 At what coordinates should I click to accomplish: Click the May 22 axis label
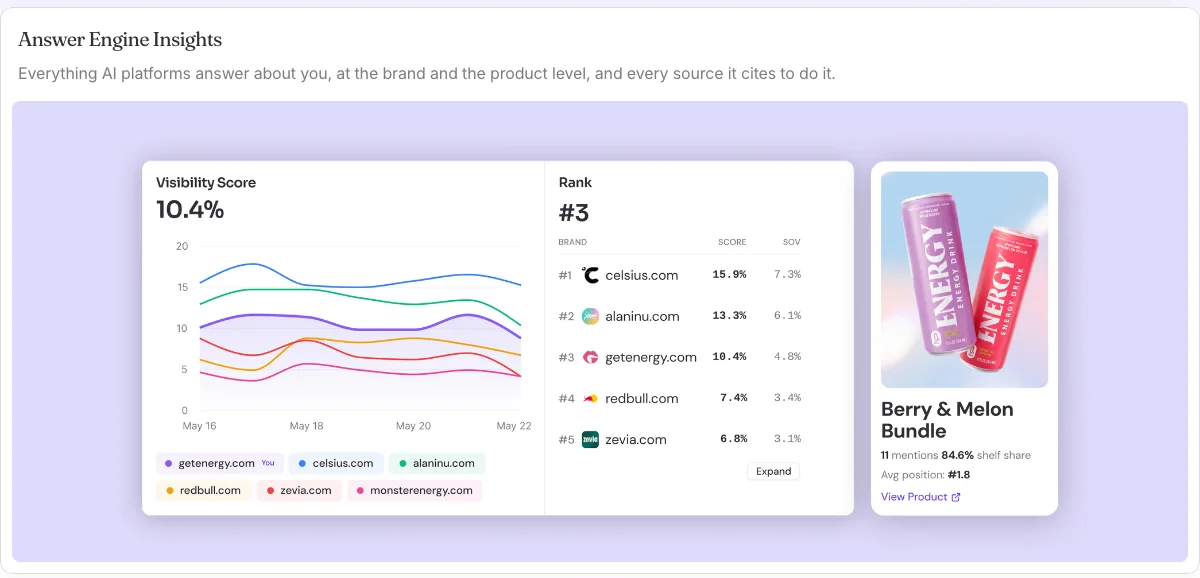point(514,426)
